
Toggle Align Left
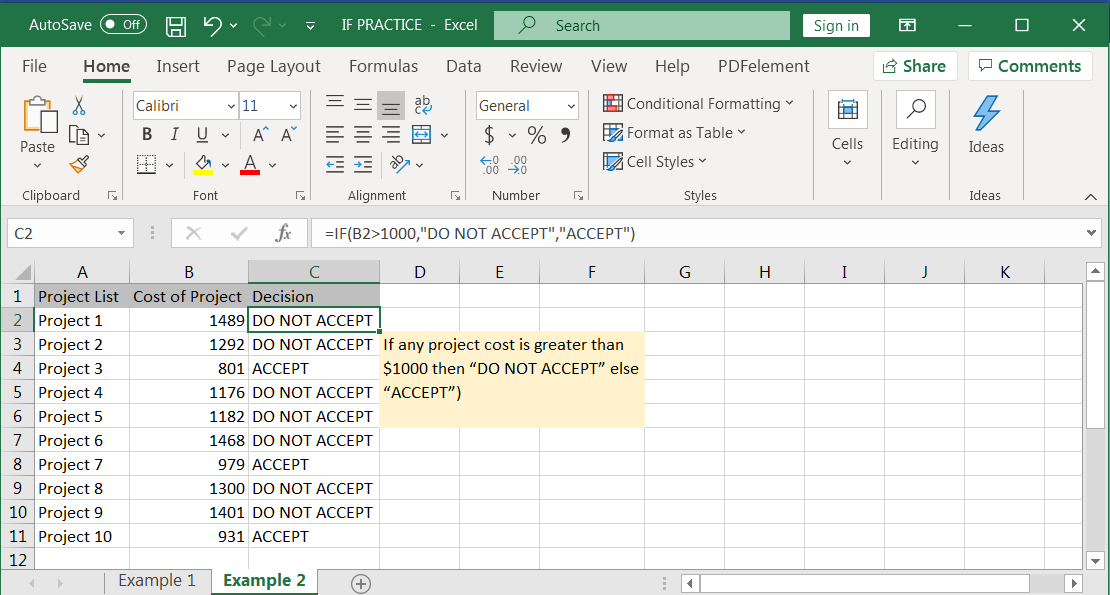coord(335,134)
